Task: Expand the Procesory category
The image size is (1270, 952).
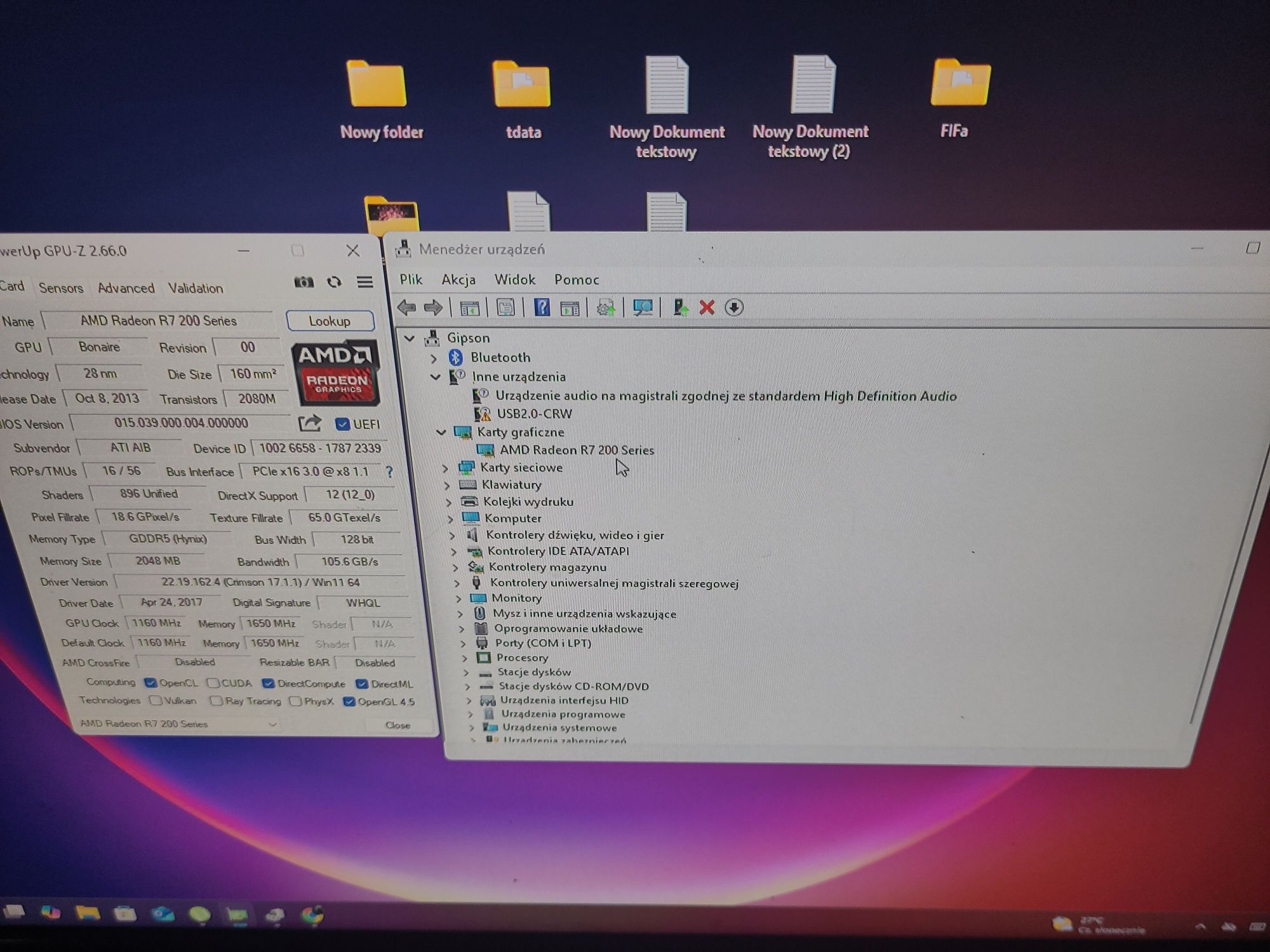Action: (465, 658)
